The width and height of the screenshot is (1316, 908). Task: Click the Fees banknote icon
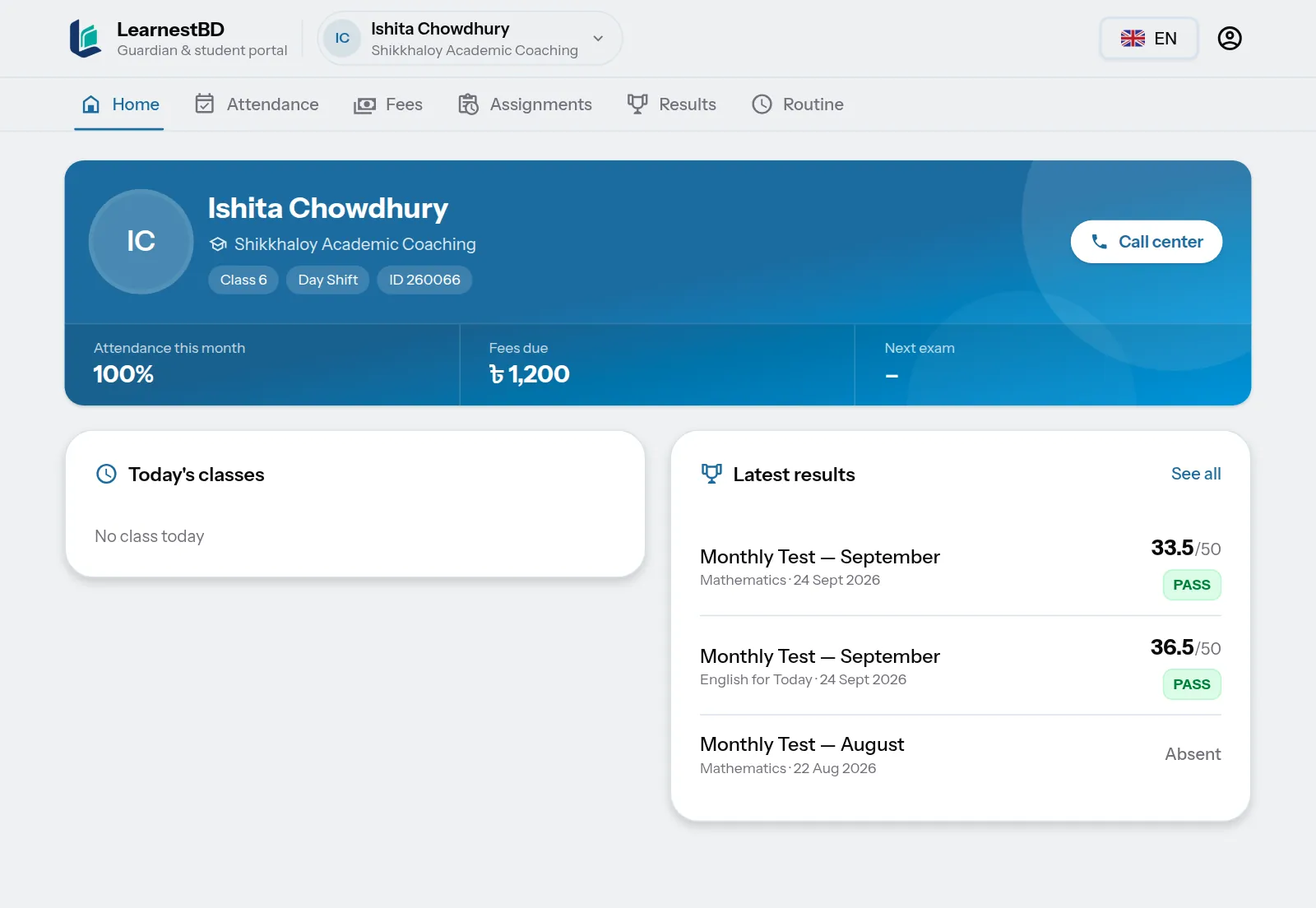coord(364,105)
